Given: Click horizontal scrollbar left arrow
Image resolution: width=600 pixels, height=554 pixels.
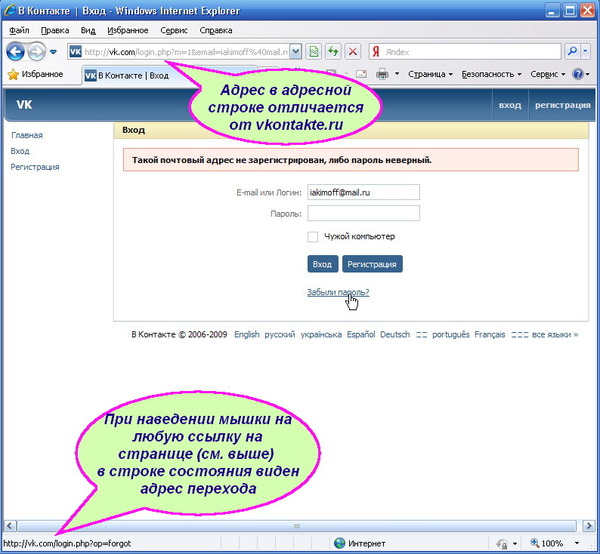Looking at the screenshot, I should point(10,526).
